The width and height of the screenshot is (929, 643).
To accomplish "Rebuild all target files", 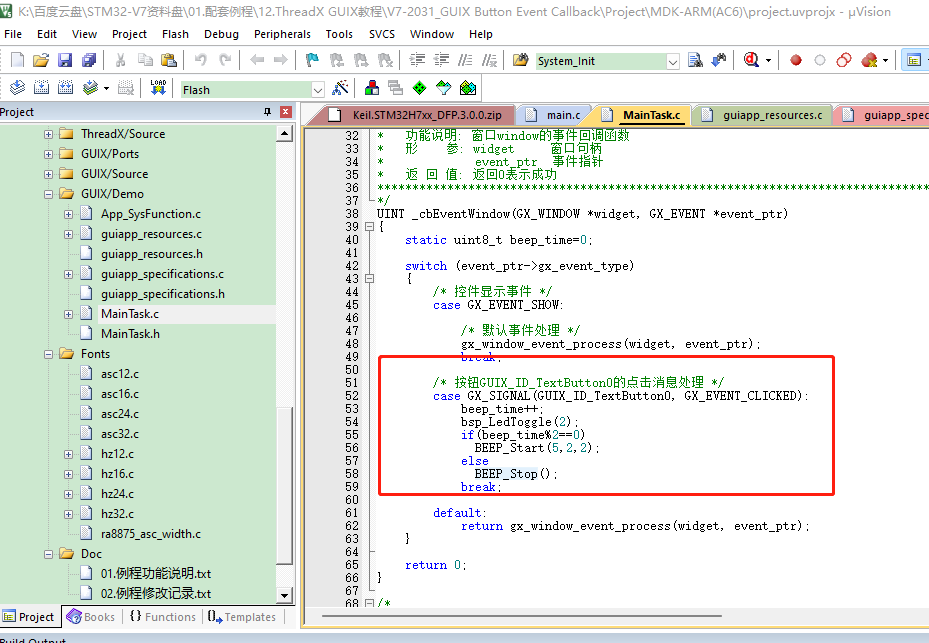I will (65, 88).
